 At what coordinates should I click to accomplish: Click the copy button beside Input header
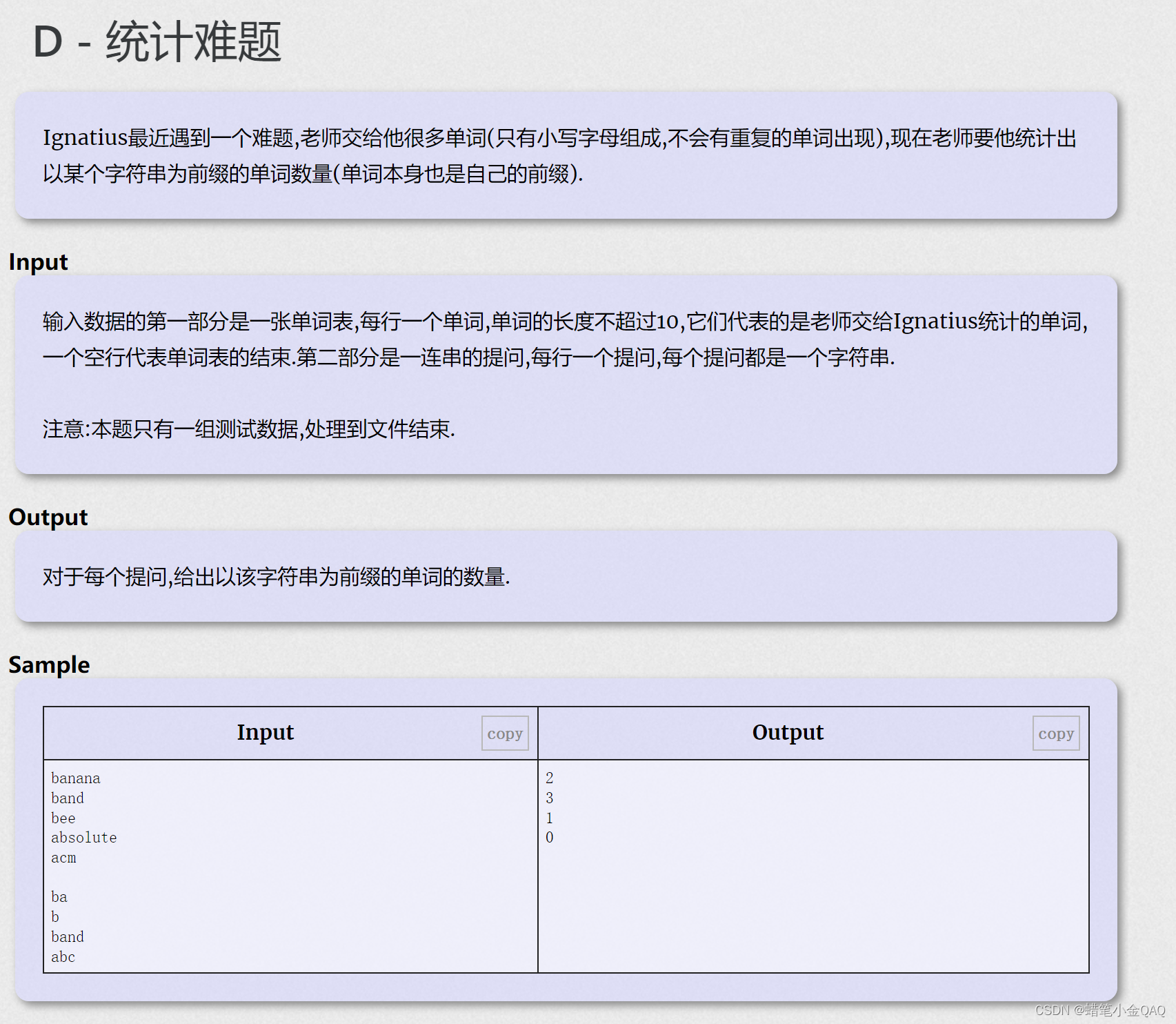(505, 733)
